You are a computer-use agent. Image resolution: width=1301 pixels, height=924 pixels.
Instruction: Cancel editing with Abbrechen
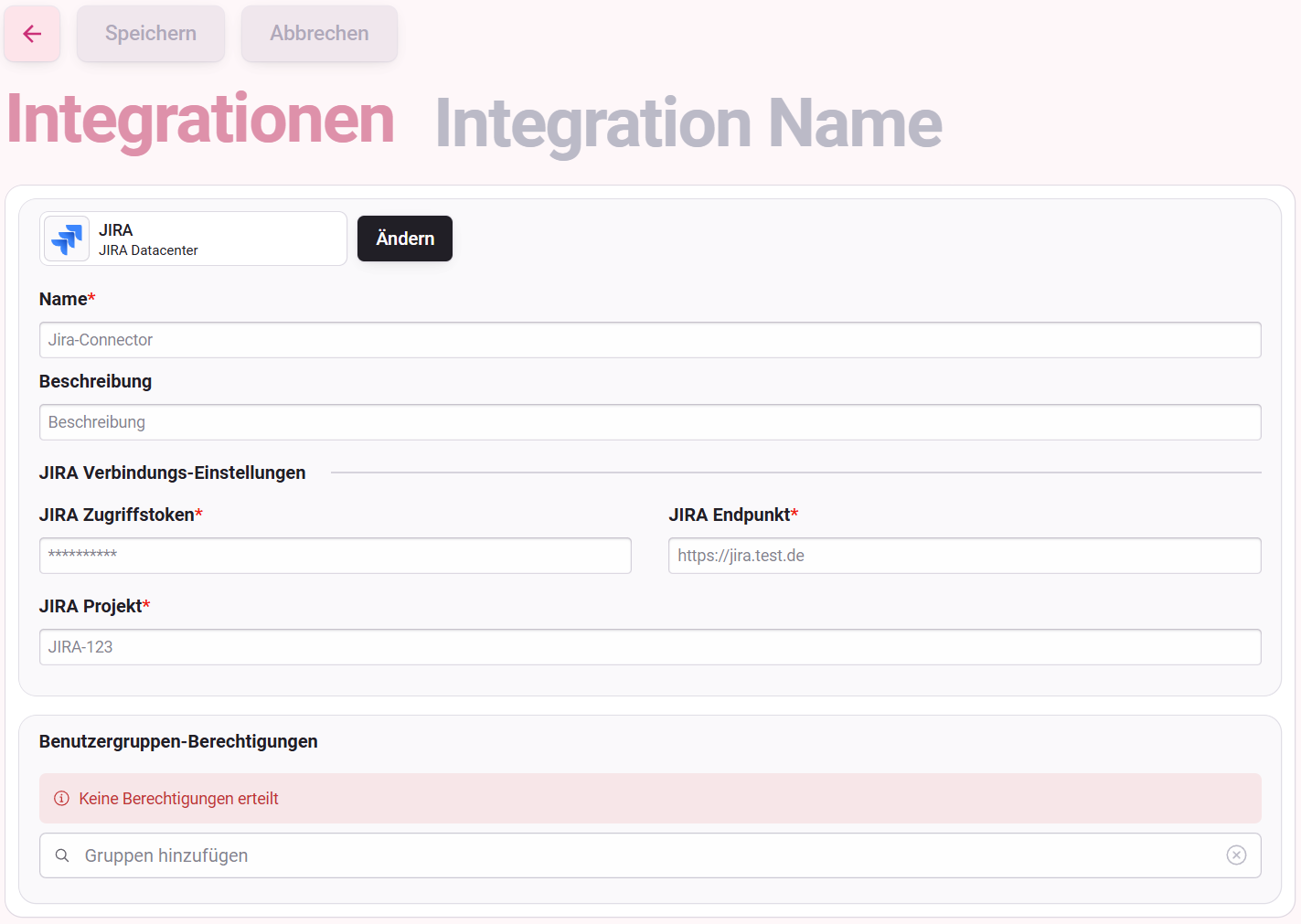click(x=318, y=33)
